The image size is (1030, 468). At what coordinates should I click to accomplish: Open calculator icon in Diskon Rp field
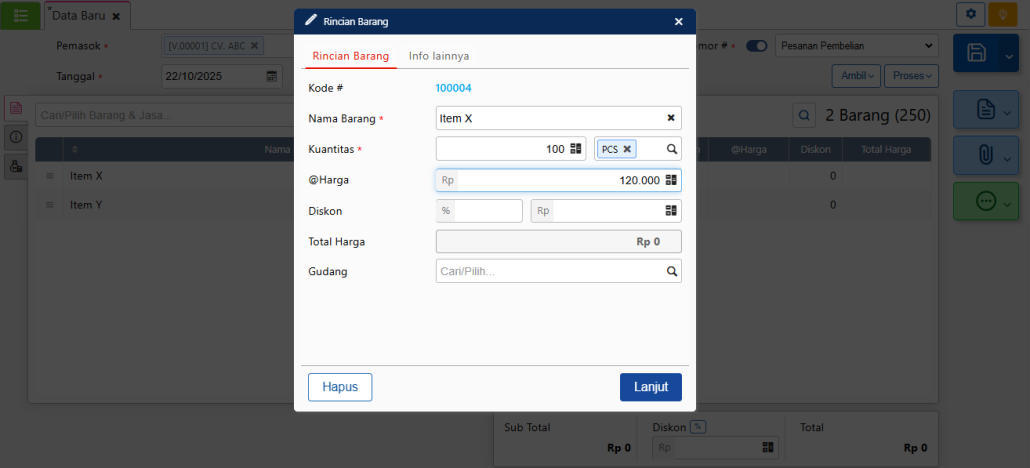[671, 211]
